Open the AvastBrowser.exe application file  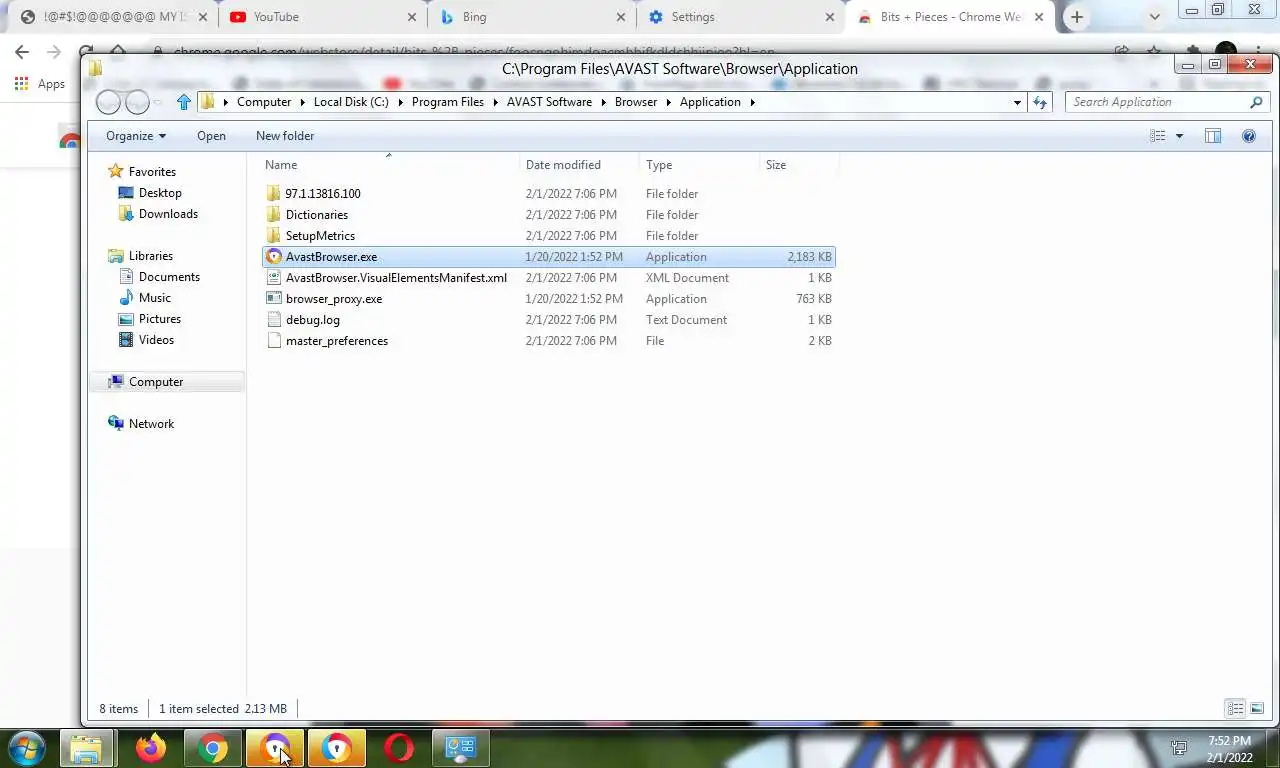tap(548, 257)
